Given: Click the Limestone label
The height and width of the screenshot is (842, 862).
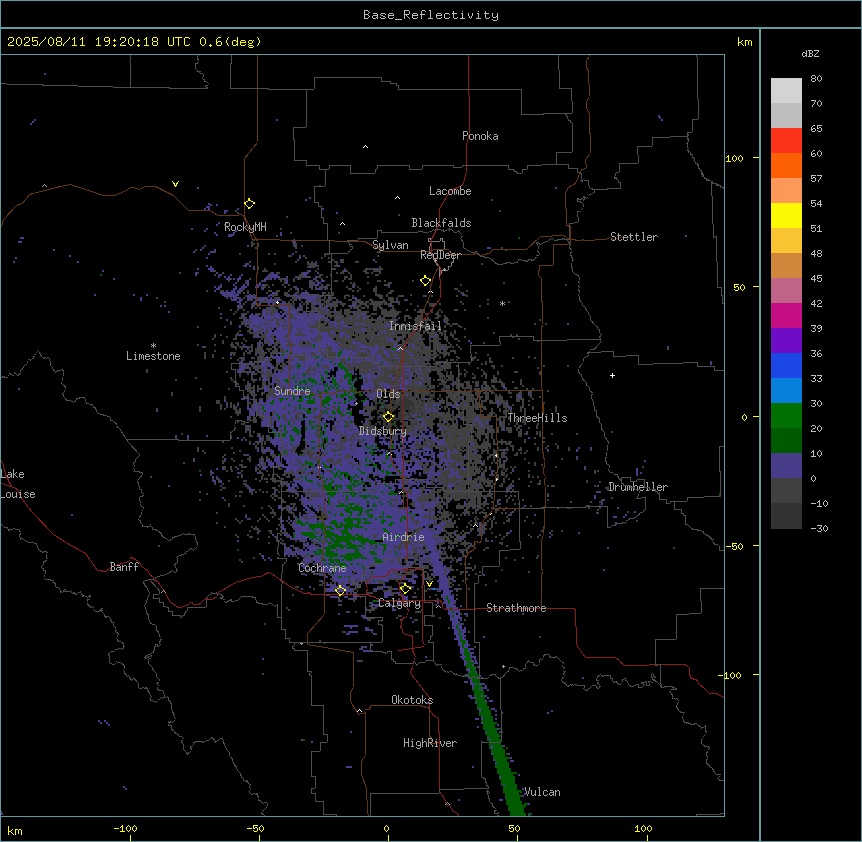Looking at the screenshot, I should click(x=153, y=356).
